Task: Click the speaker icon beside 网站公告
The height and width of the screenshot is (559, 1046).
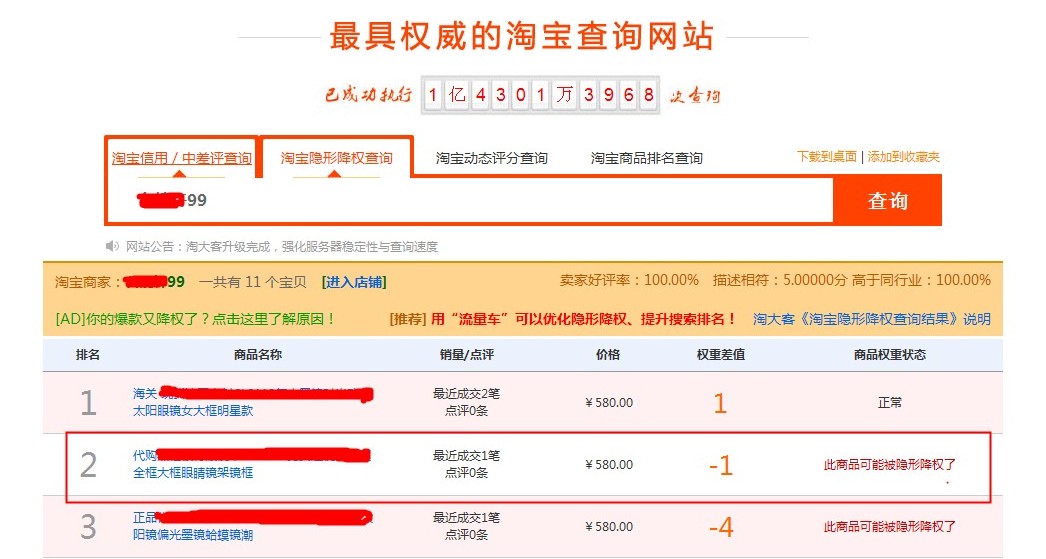Action: tap(111, 246)
